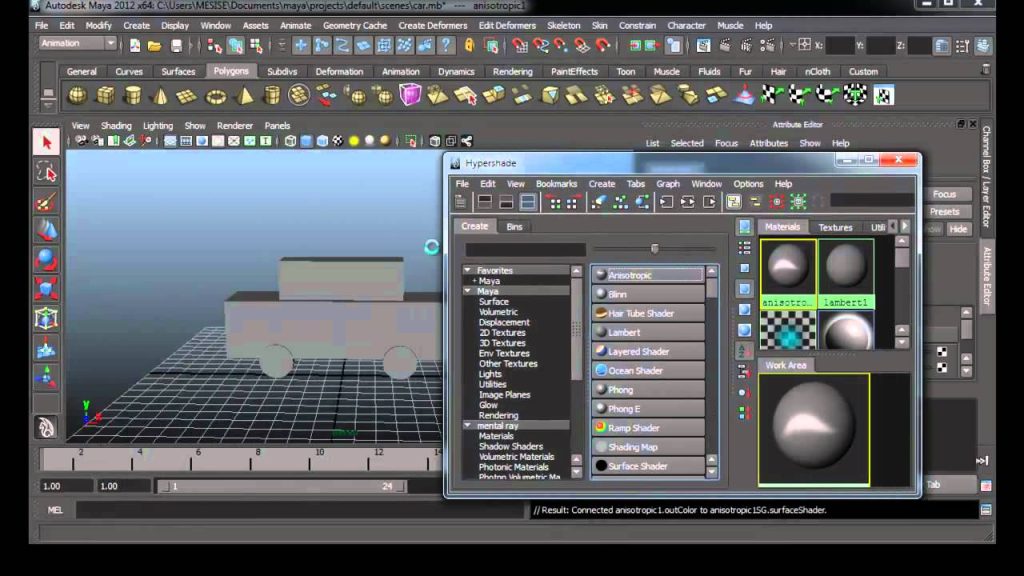
Task: Open the Hypershade Graph menu
Action: [667, 184]
